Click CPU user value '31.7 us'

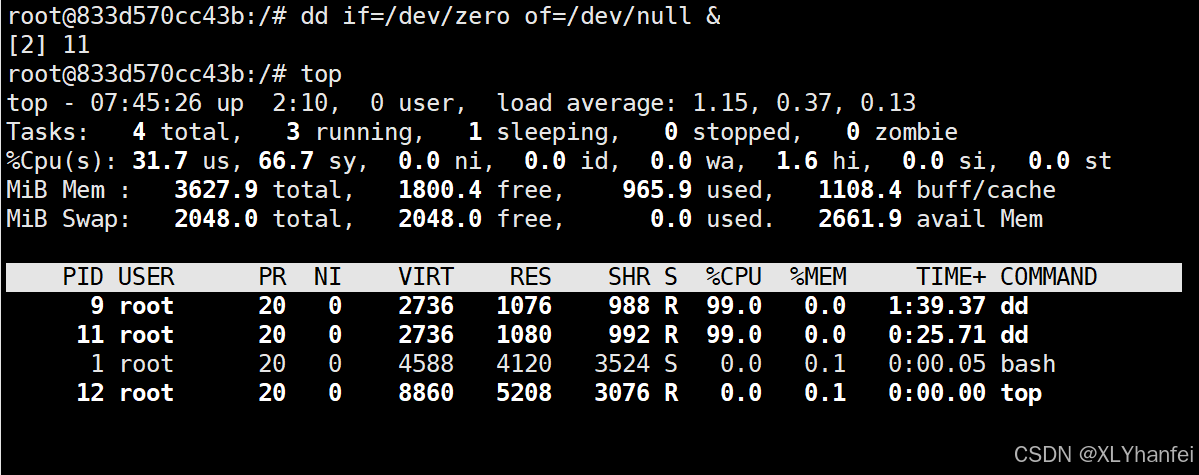click(x=181, y=161)
